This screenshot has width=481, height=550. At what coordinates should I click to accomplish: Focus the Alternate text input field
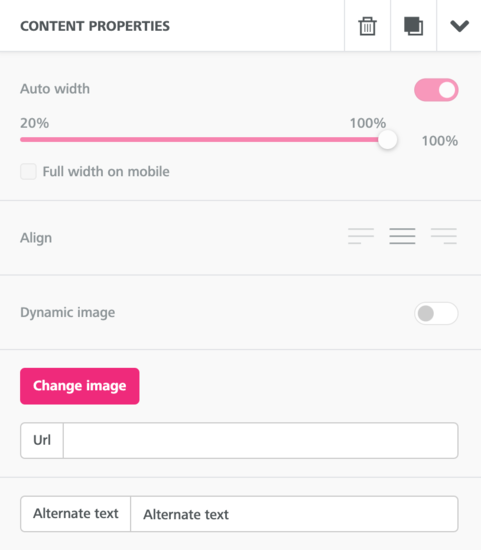[x=294, y=514]
